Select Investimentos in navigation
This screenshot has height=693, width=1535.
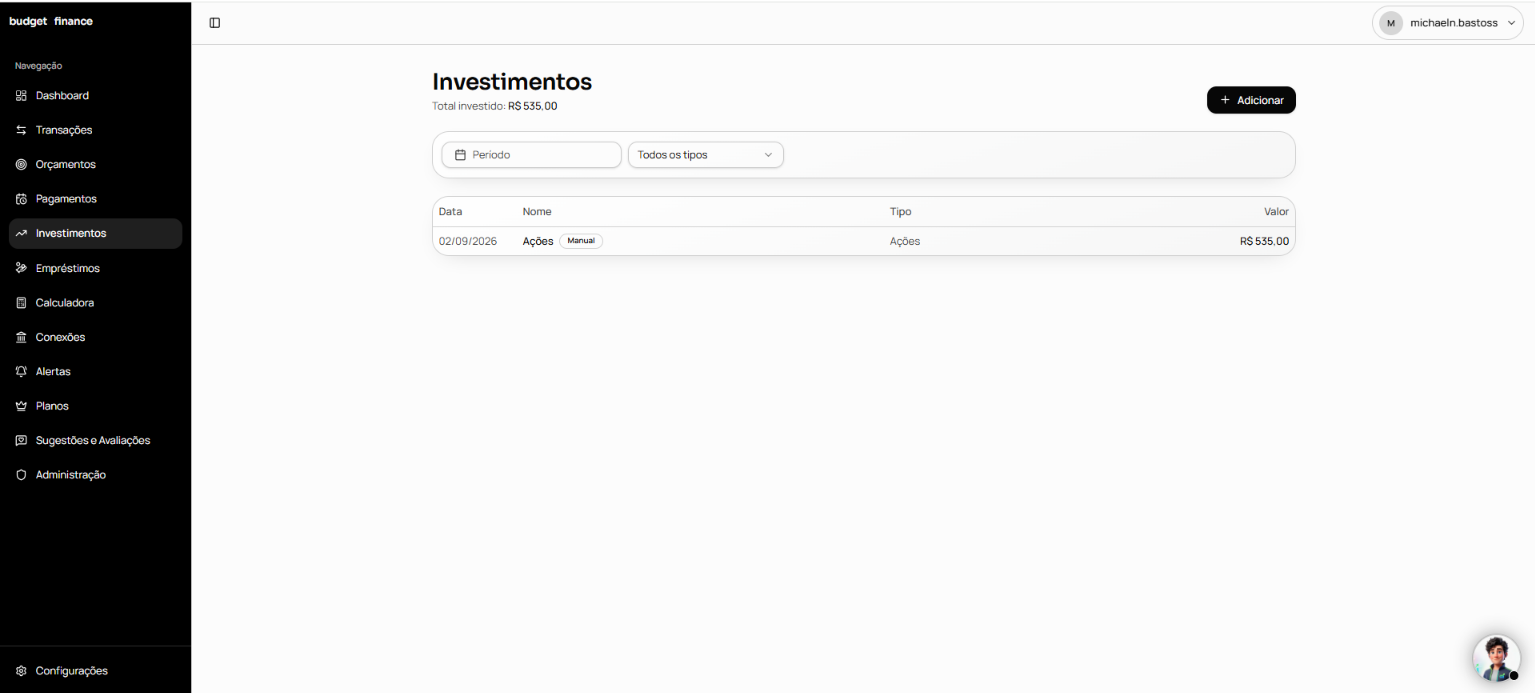(96, 233)
